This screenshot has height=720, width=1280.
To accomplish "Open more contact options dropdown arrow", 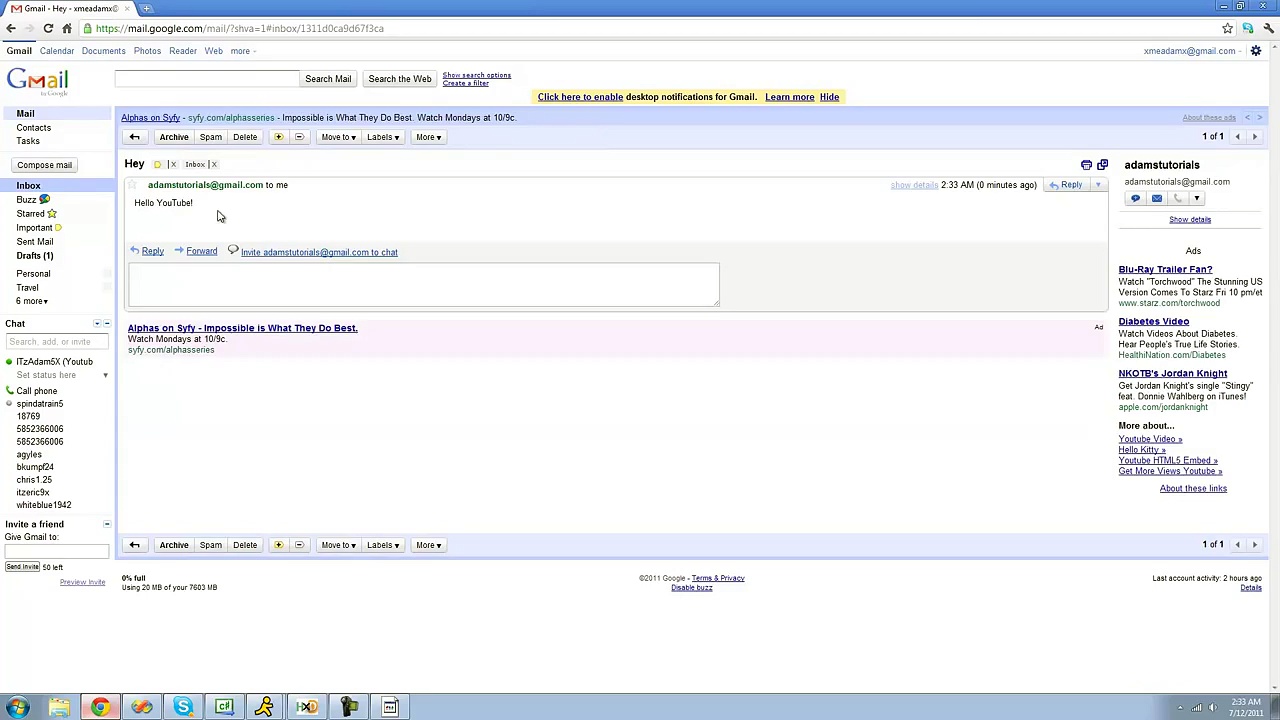I will (x=1196, y=199).
